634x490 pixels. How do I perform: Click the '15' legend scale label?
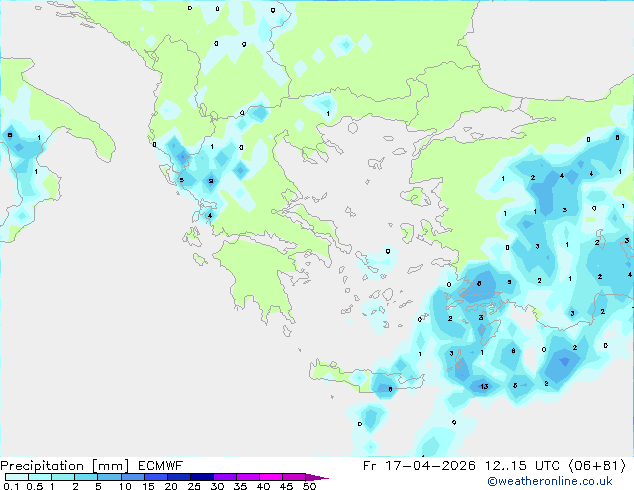(148, 486)
